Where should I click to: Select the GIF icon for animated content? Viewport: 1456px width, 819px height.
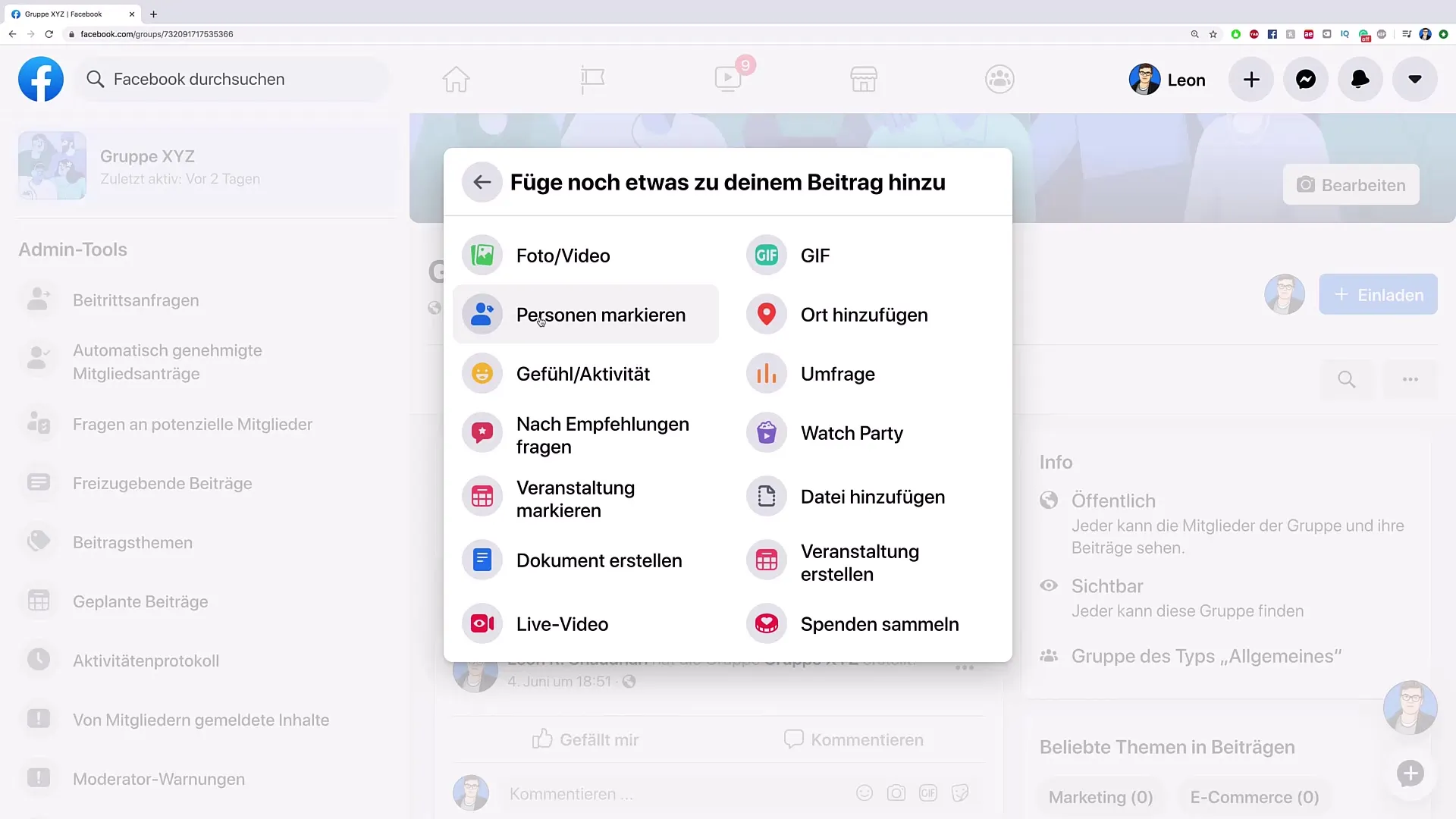point(766,255)
